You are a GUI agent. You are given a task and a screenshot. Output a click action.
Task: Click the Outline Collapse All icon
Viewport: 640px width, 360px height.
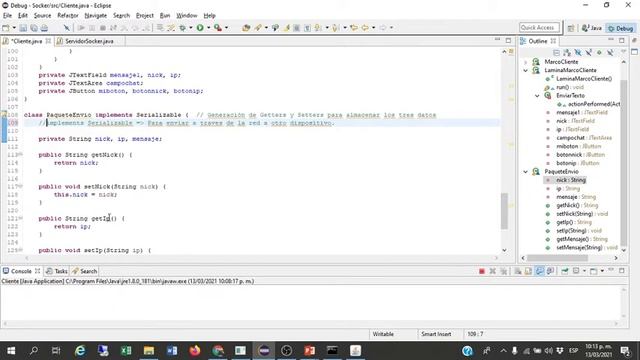point(556,53)
